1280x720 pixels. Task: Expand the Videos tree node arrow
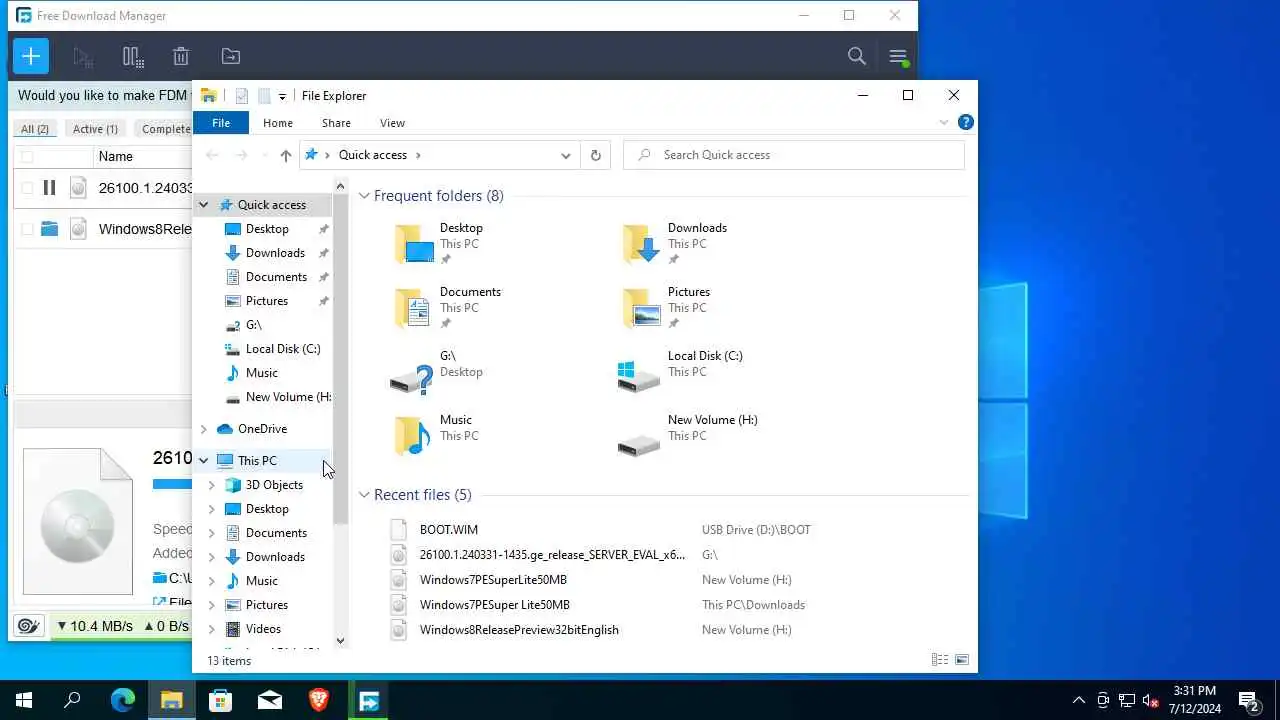click(x=211, y=629)
